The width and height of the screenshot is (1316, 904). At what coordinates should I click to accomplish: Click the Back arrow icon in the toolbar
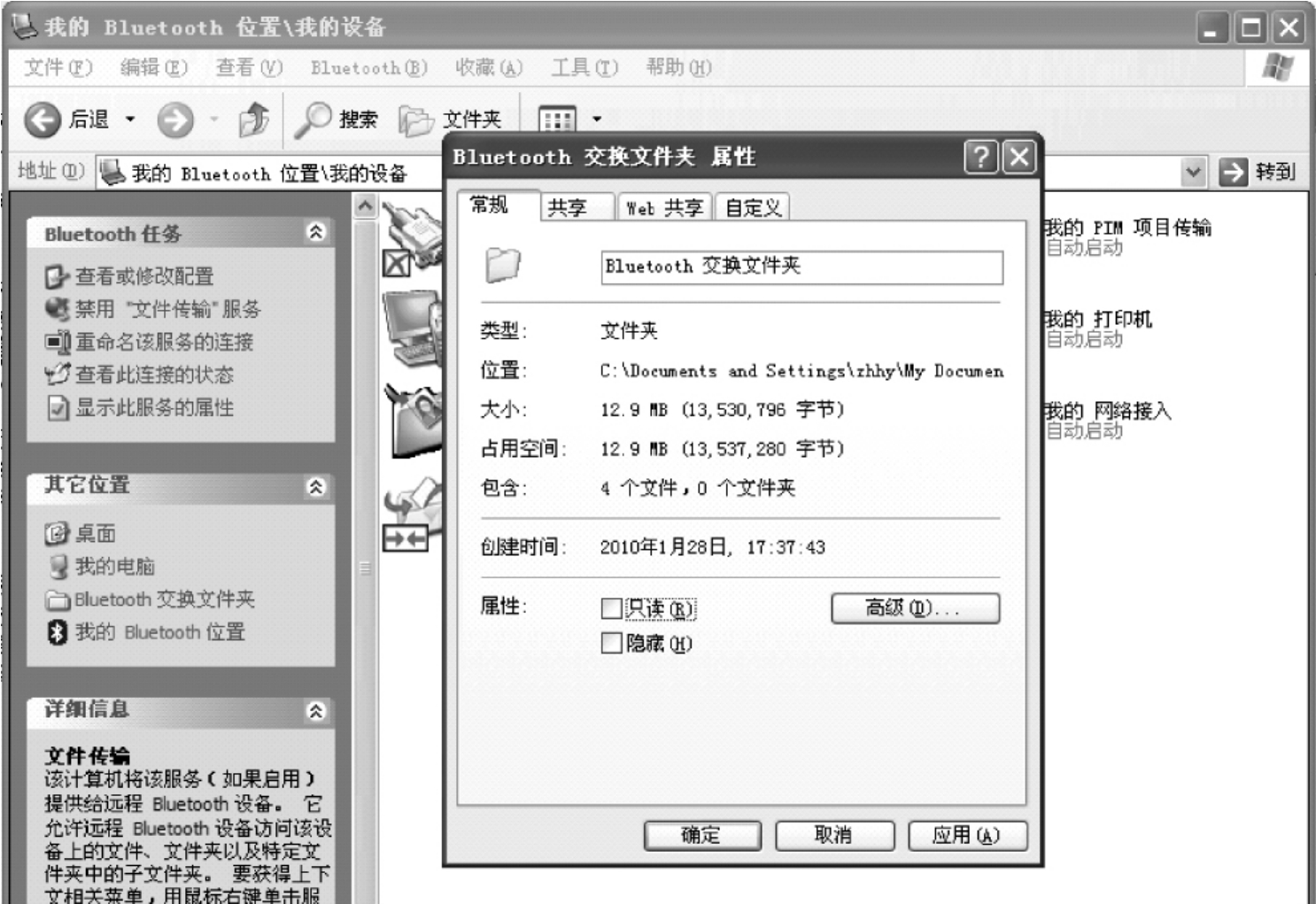coord(43,120)
